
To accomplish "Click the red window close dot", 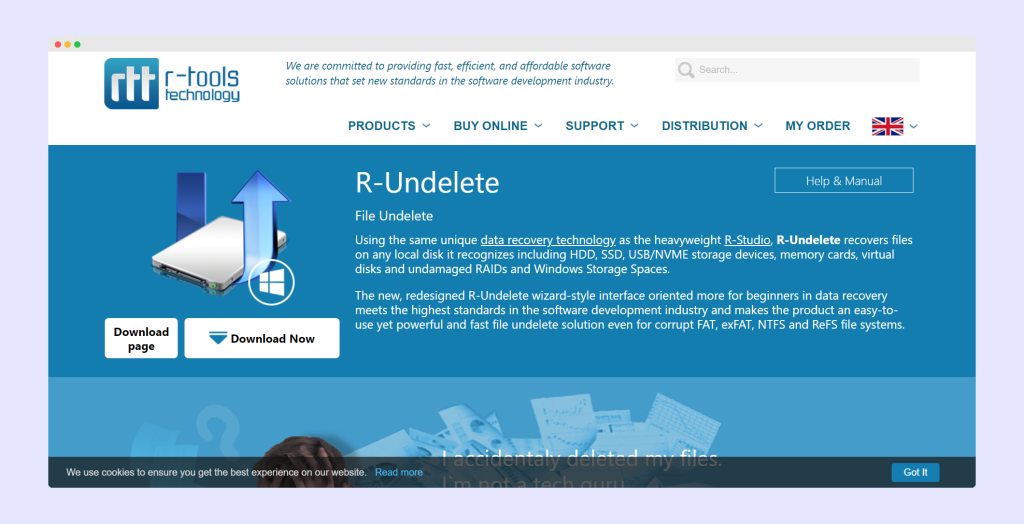I will pyautogui.click(x=58, y=44).
